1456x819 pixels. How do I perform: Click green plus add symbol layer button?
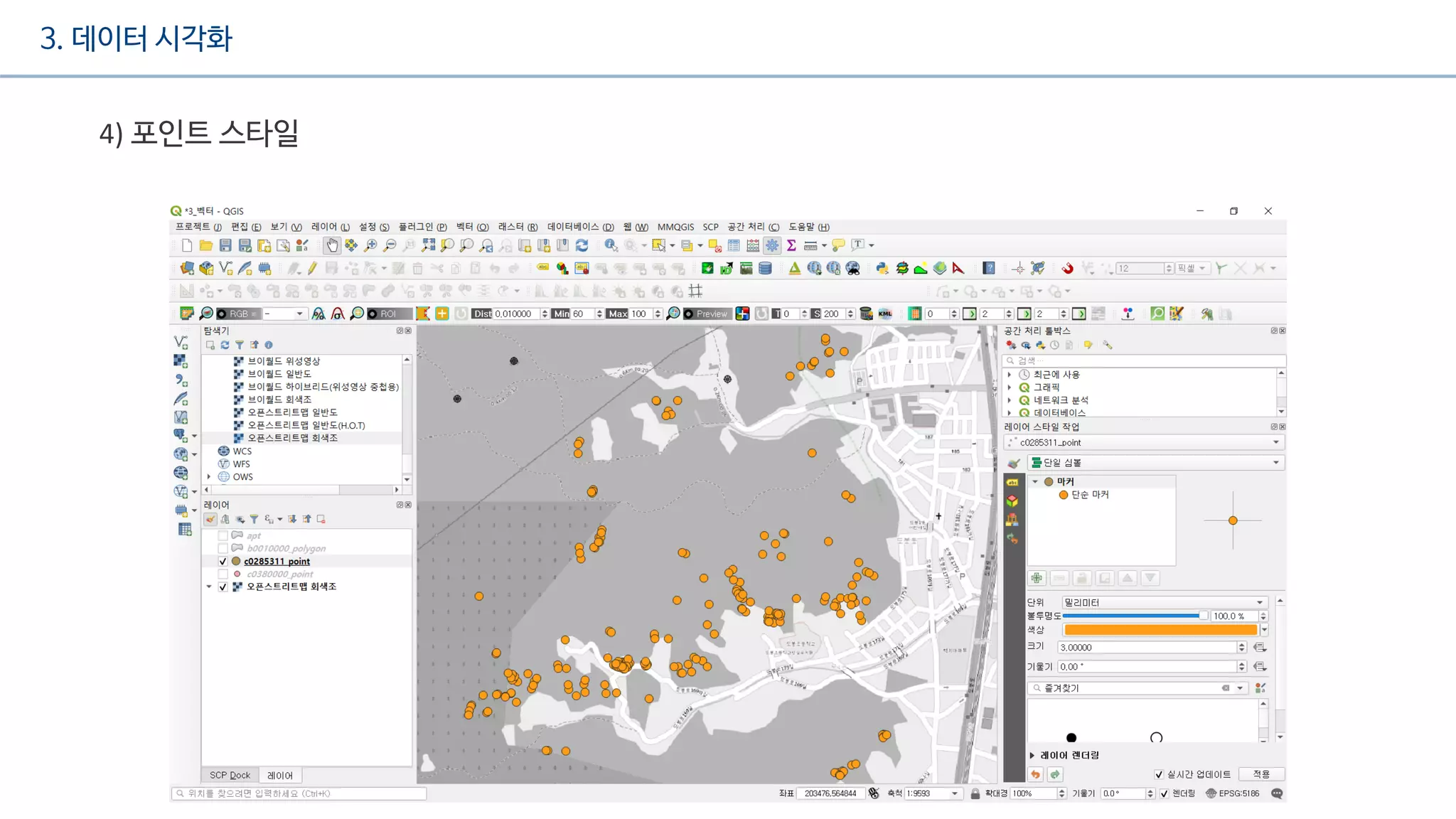click(1037, 578)
